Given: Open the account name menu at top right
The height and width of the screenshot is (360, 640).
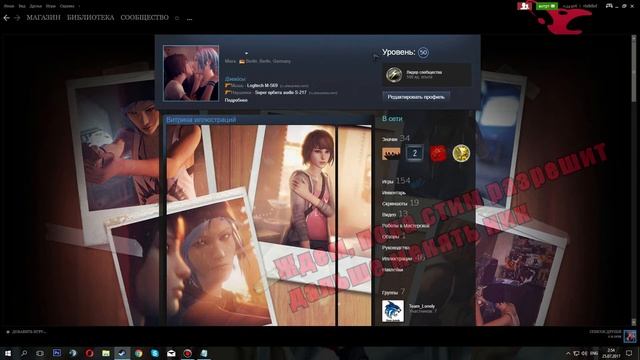Looking at the screenshot, I should (580, 6).
